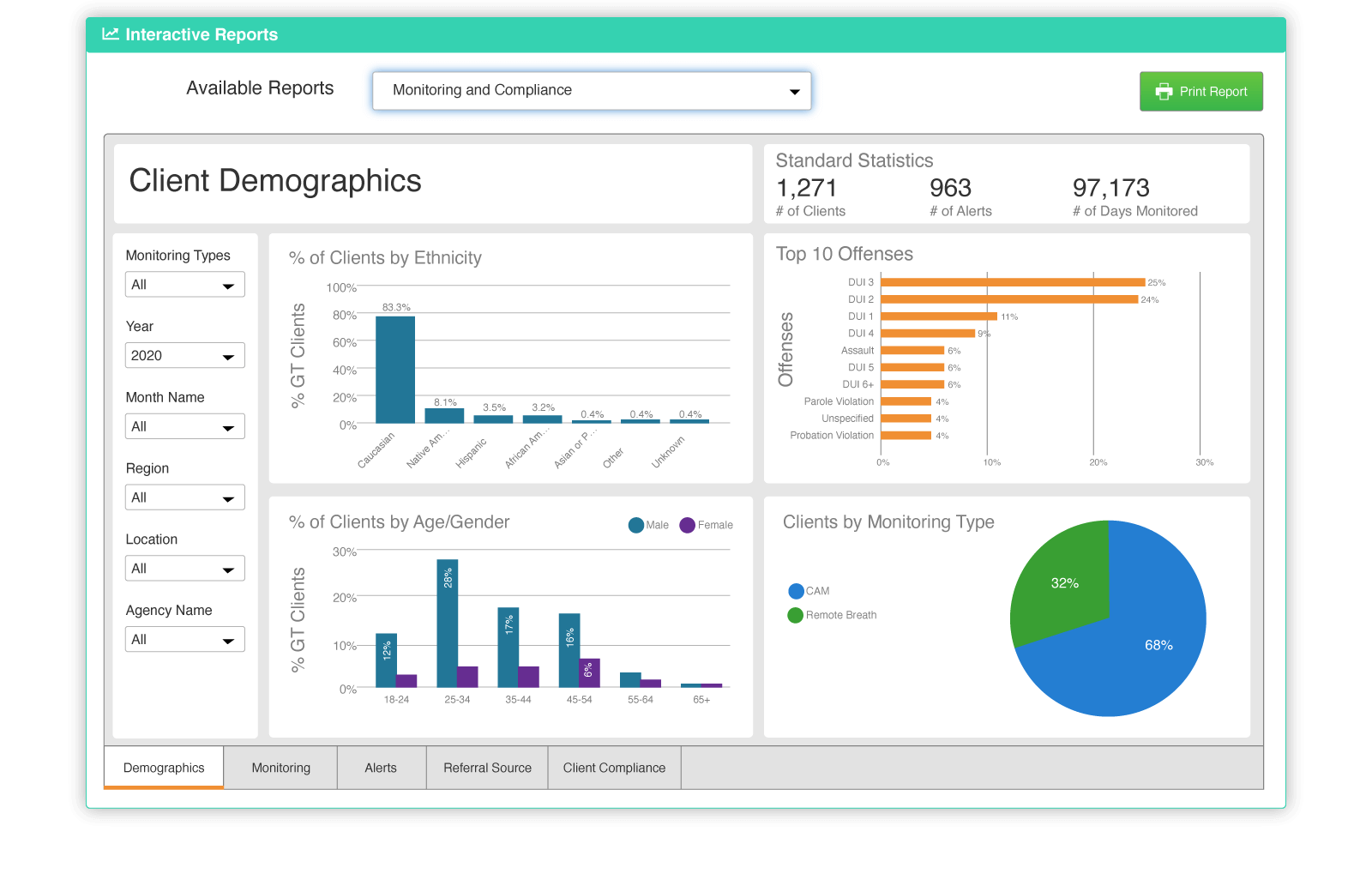
Task: Click the DUI 4 offense bar
Action: (x=928, y=334)
